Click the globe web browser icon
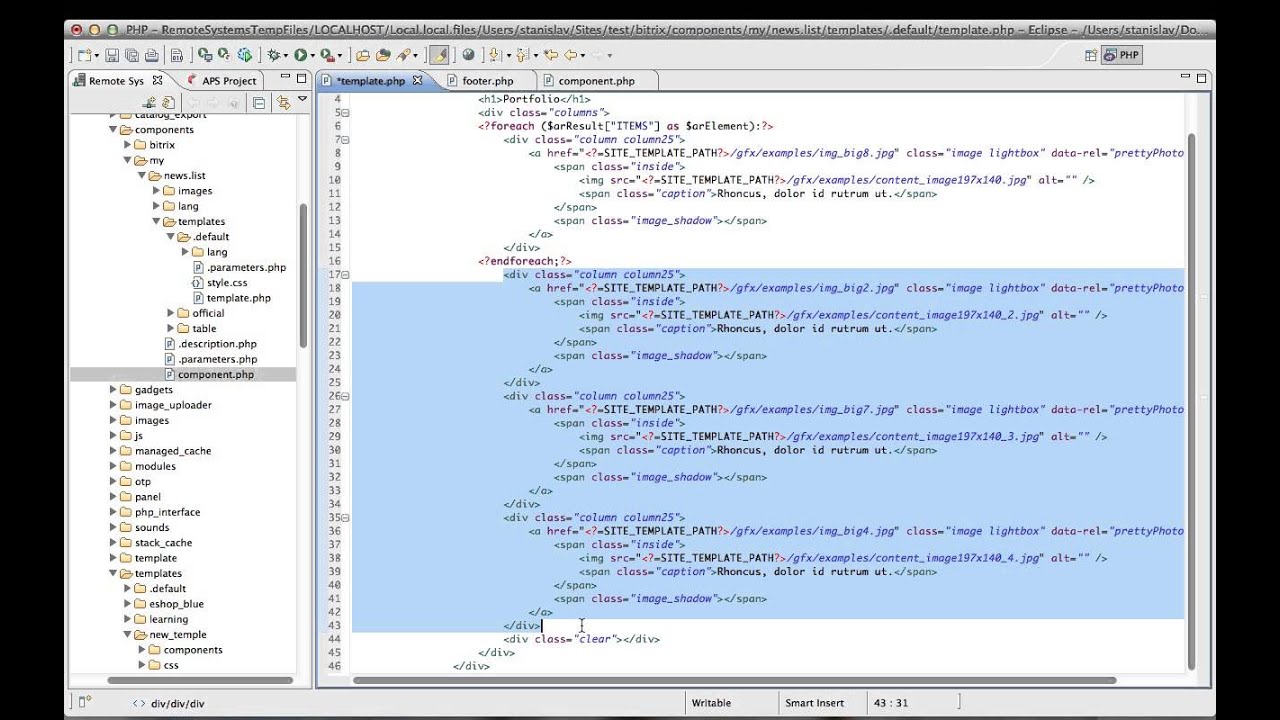Image resolution: width=1280 pixels, height=720 pixels. 468,55
